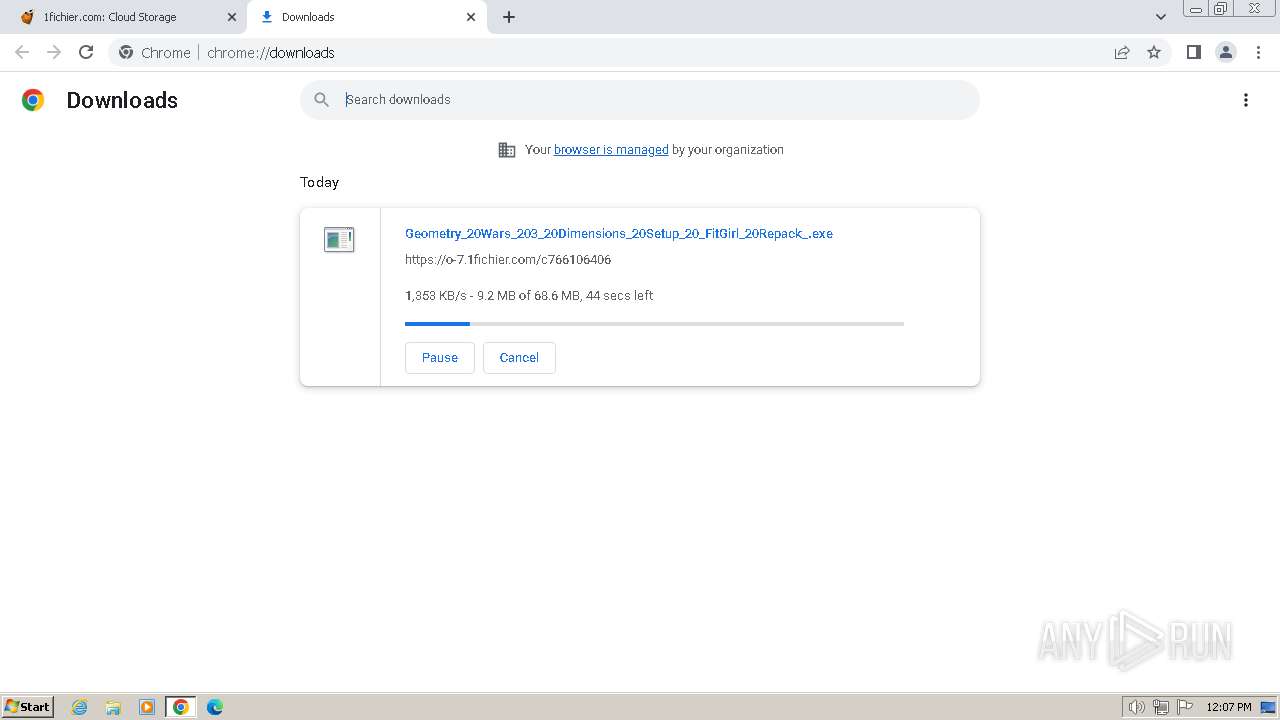Click the volume speaker tray icon
This screenshot has height=720, width=1280.
click(x=1137, y=707)
